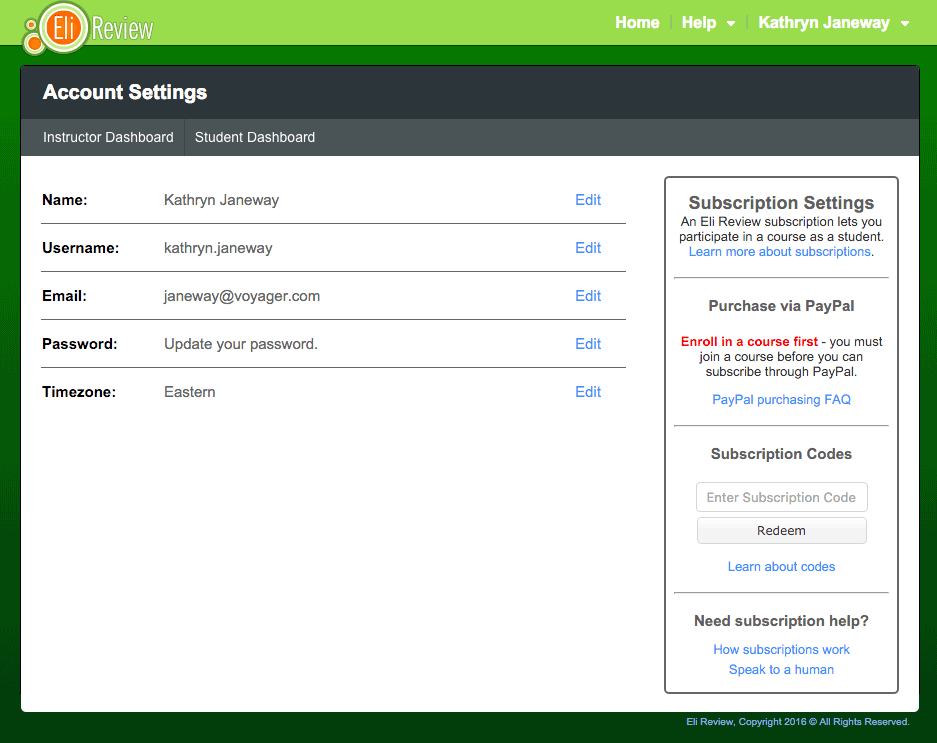937x743 pixels.
Task: Open the PayPal purchasing FAQ
Action: 781,399
